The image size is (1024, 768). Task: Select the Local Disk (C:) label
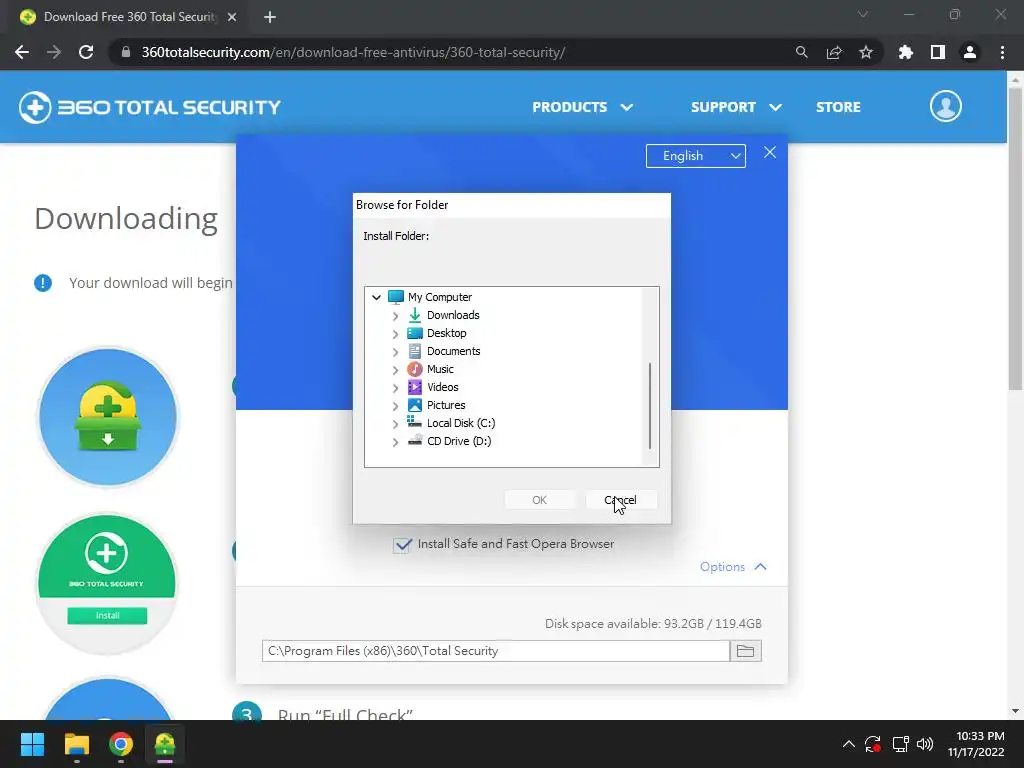tap(461, 423)
